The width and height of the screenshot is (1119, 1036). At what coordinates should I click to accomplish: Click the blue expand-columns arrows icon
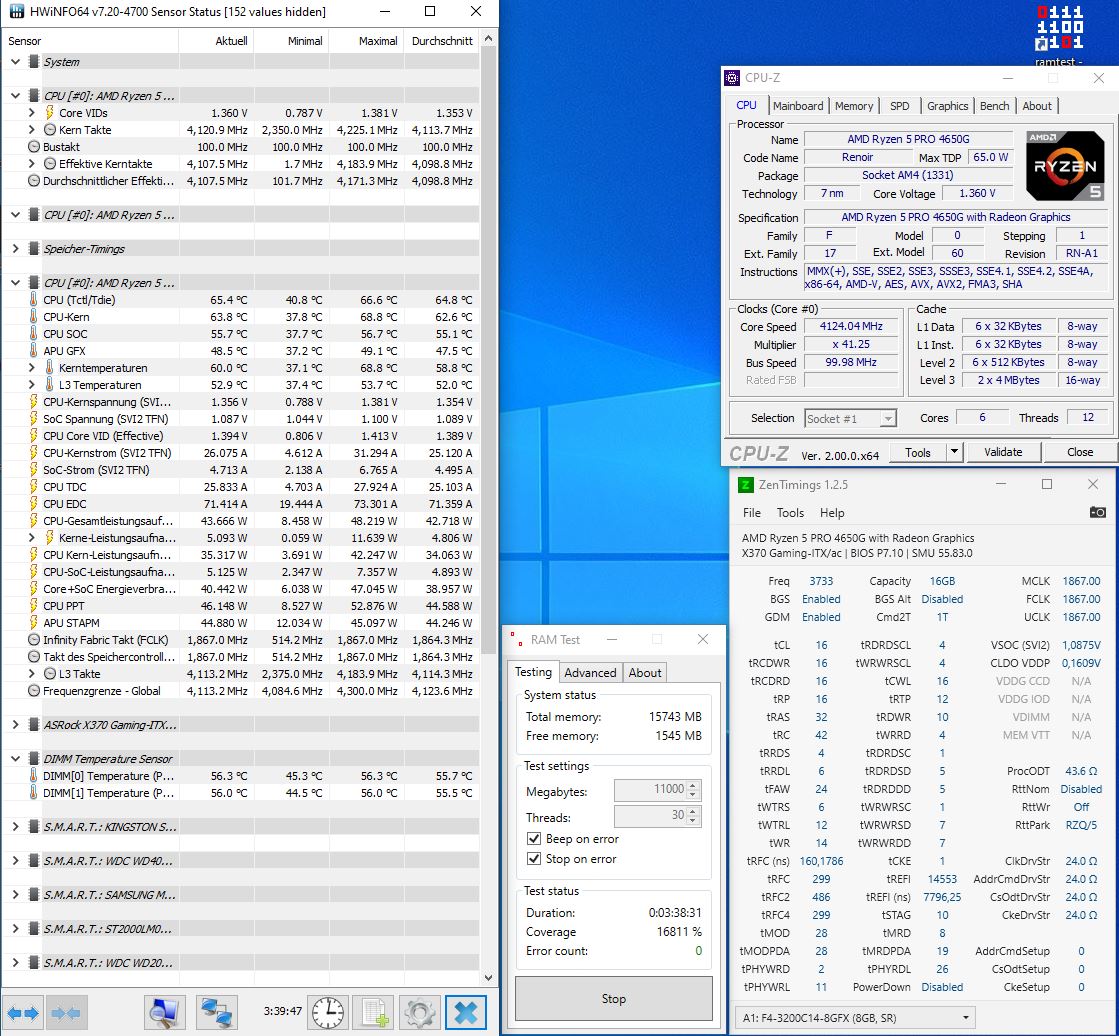[x=25, y=1012]
